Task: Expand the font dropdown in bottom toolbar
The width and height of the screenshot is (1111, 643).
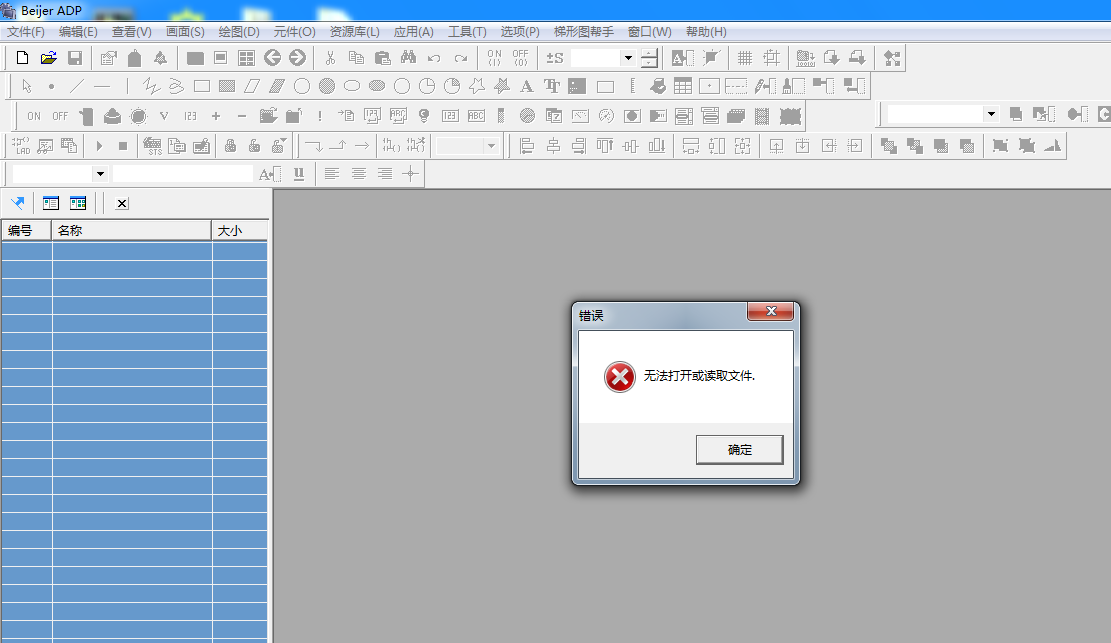Action: pos(99,174)
